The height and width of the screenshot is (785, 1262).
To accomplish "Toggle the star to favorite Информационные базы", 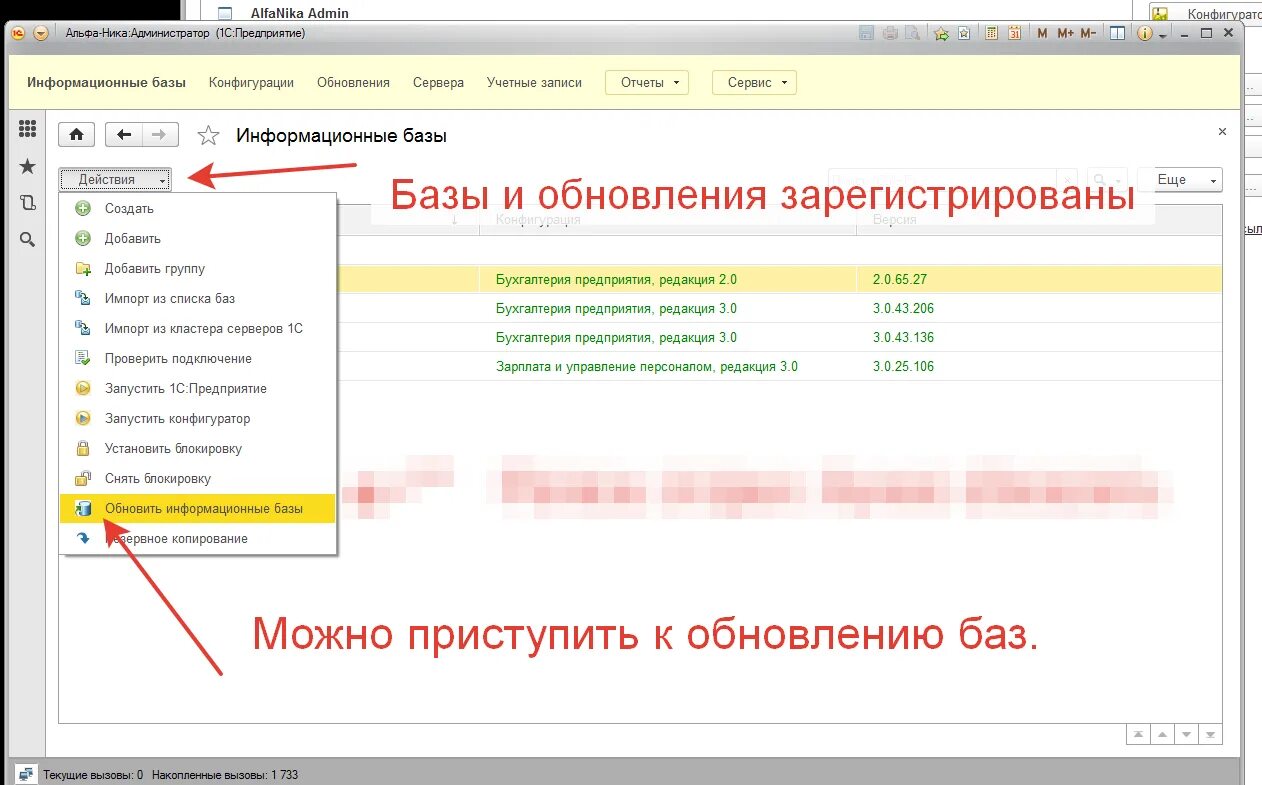I will [x=207, y=134].
